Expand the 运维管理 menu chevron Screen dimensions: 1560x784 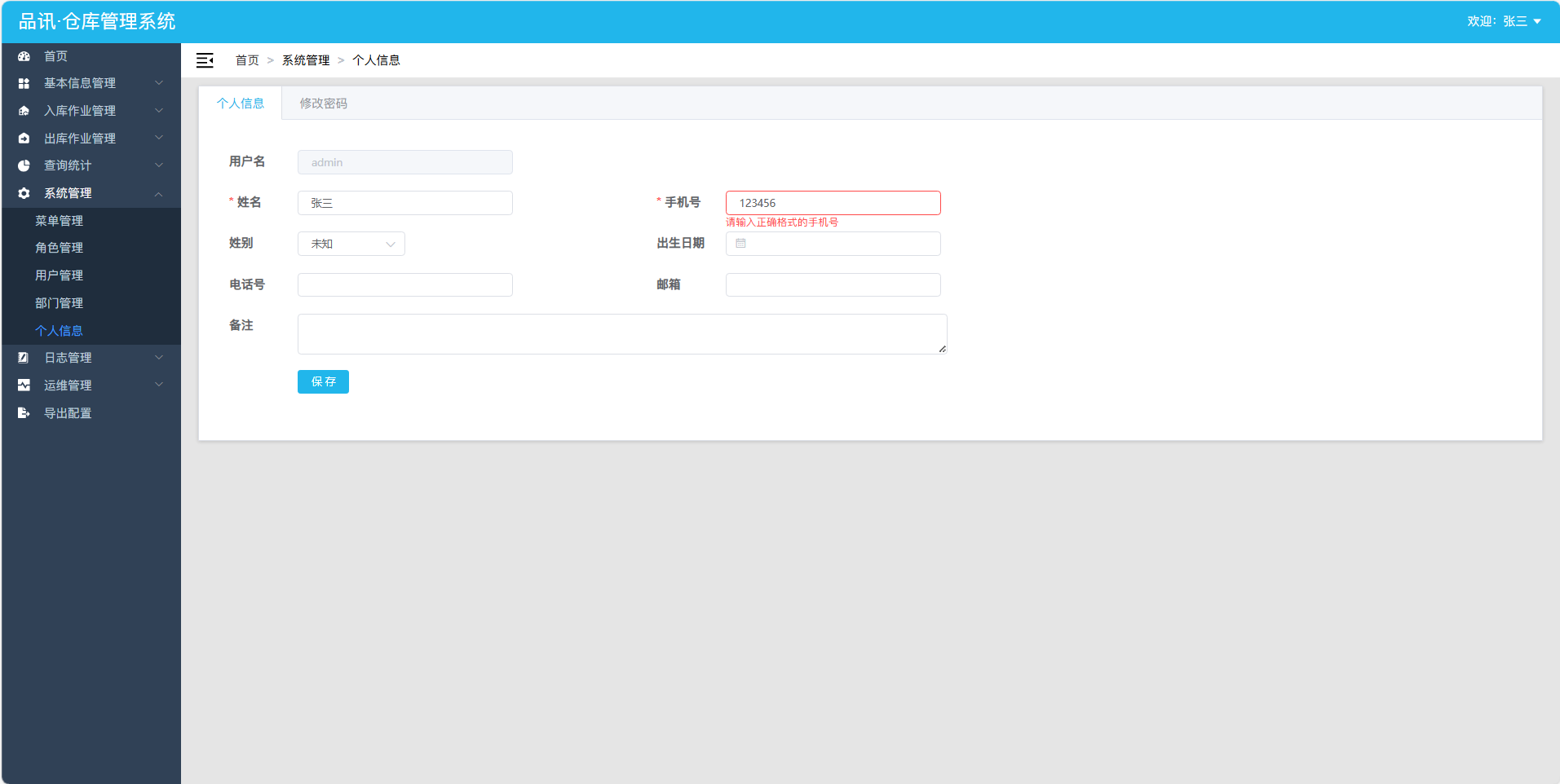pos(159,385)
